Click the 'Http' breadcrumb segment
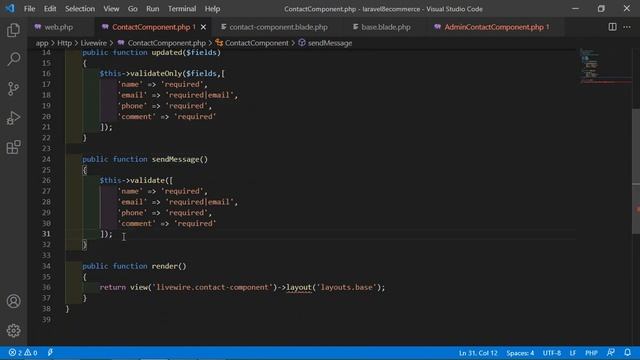 (64, 43)
